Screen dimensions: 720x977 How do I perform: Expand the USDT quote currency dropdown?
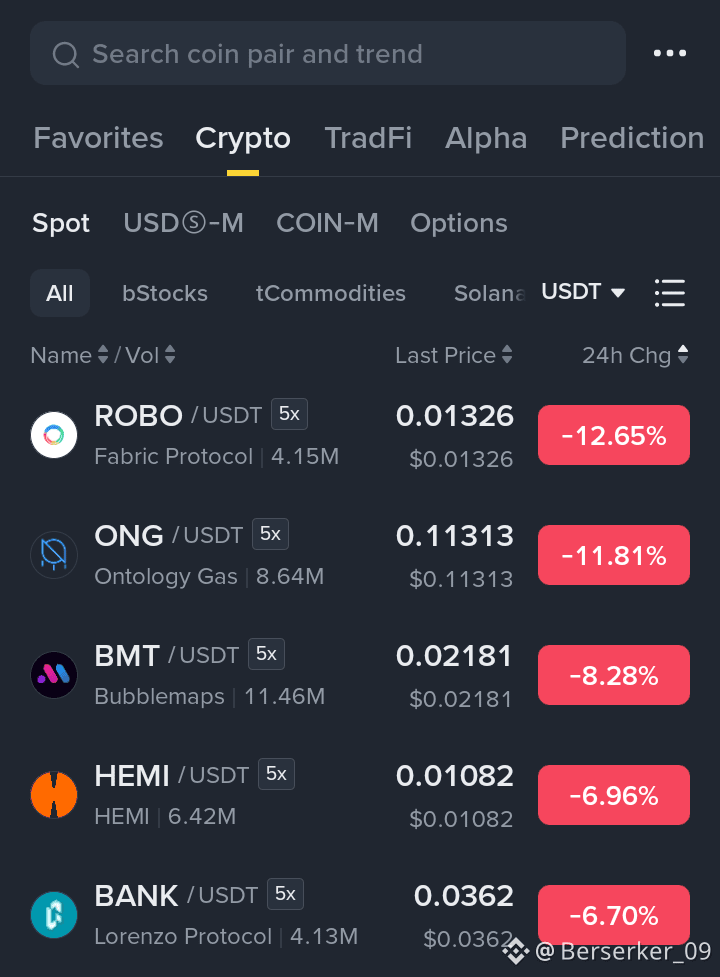583,292
